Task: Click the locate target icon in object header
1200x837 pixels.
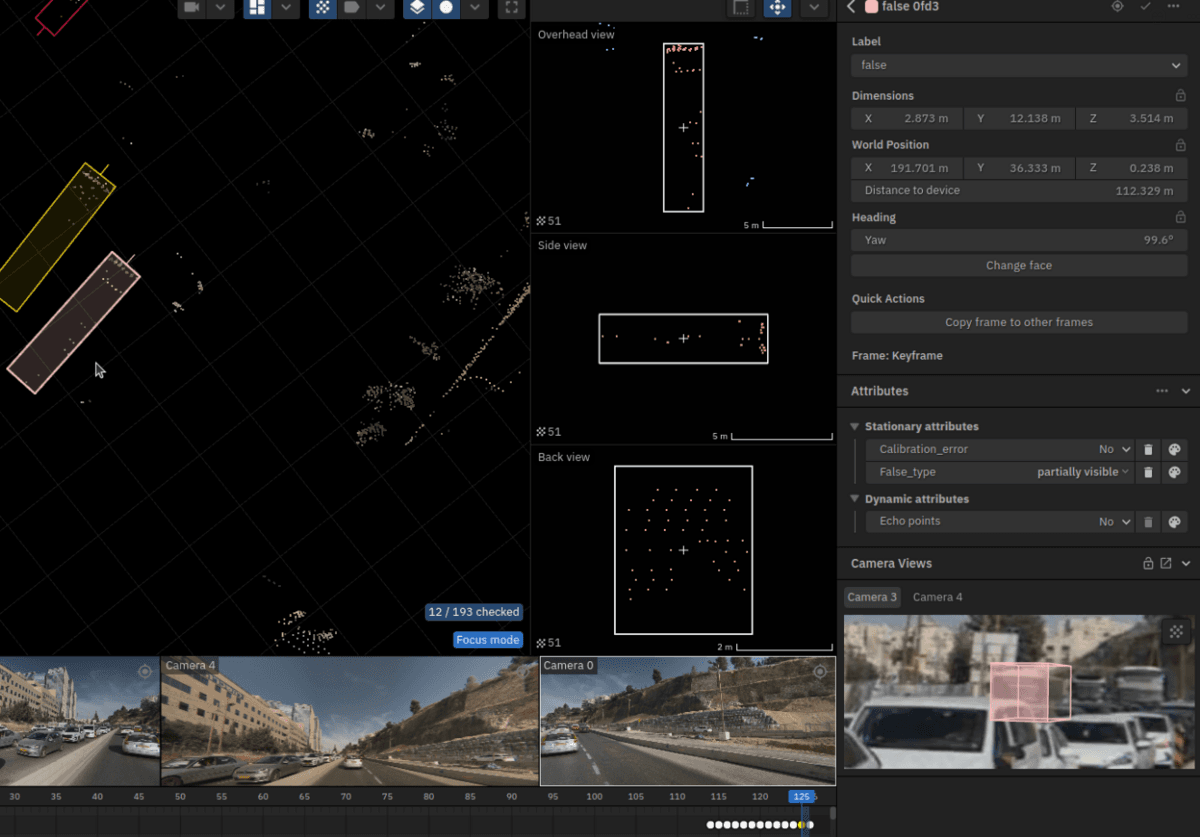Action: pyautogui.click(x=1118, y=6)
